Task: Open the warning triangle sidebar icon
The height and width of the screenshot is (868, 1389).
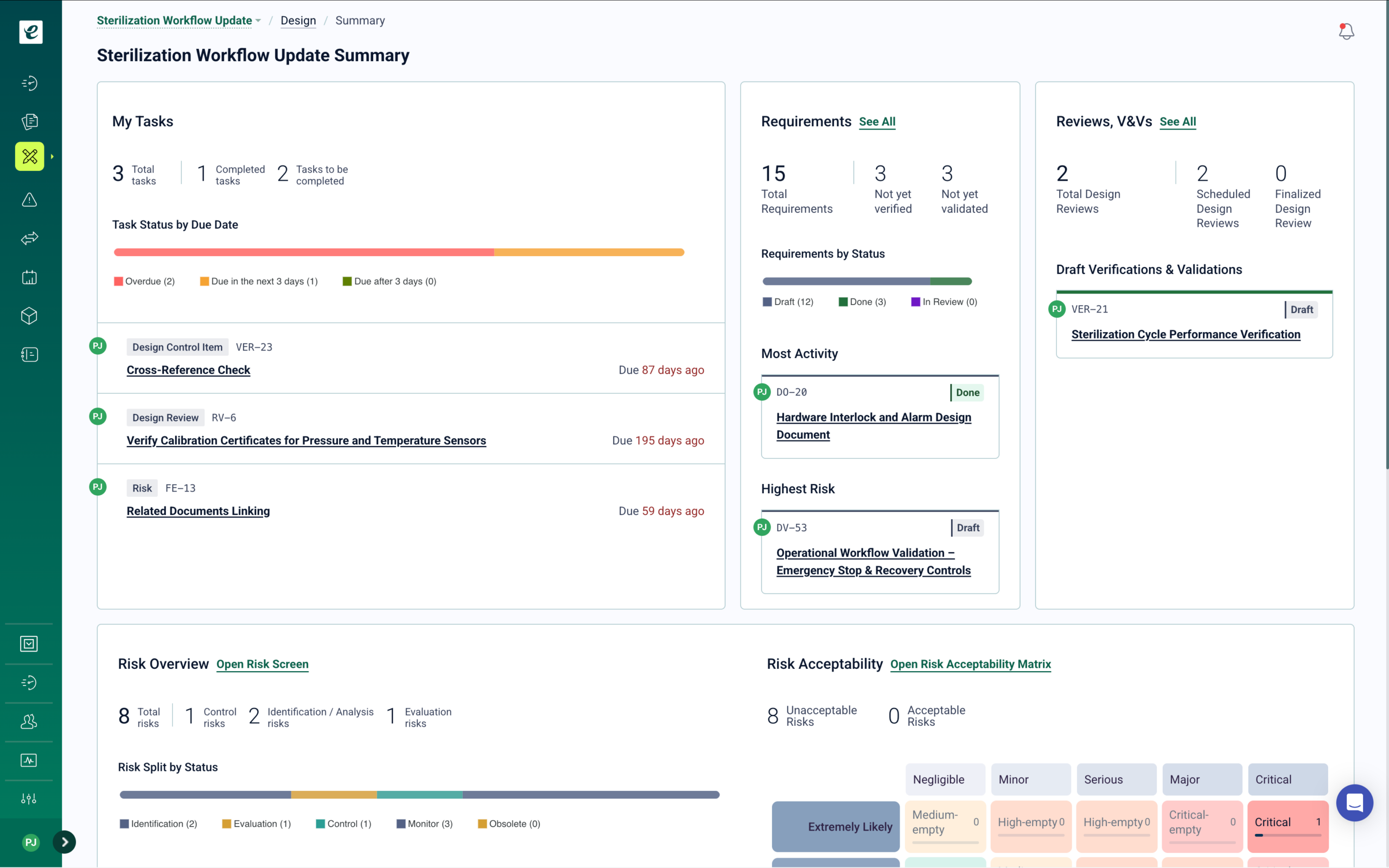Action: pyautogui.click(x=29, y=199)
